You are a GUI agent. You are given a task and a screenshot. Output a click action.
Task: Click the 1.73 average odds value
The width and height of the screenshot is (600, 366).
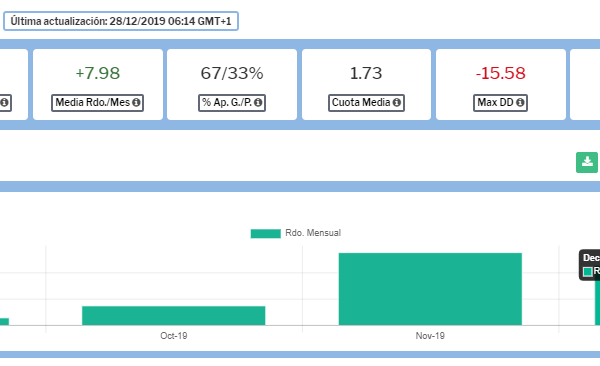coord(366,73)
